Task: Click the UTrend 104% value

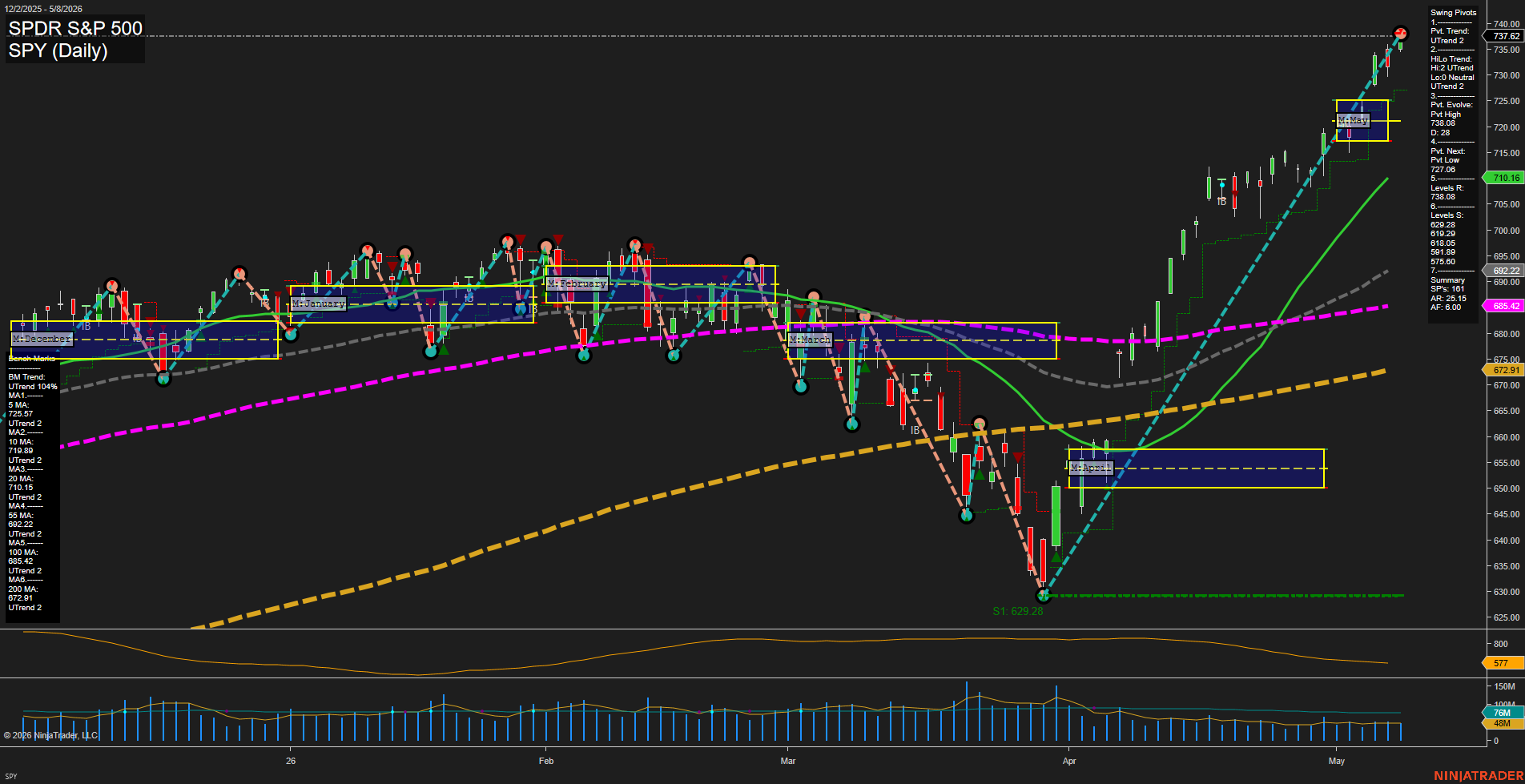Action: [33, 387]
